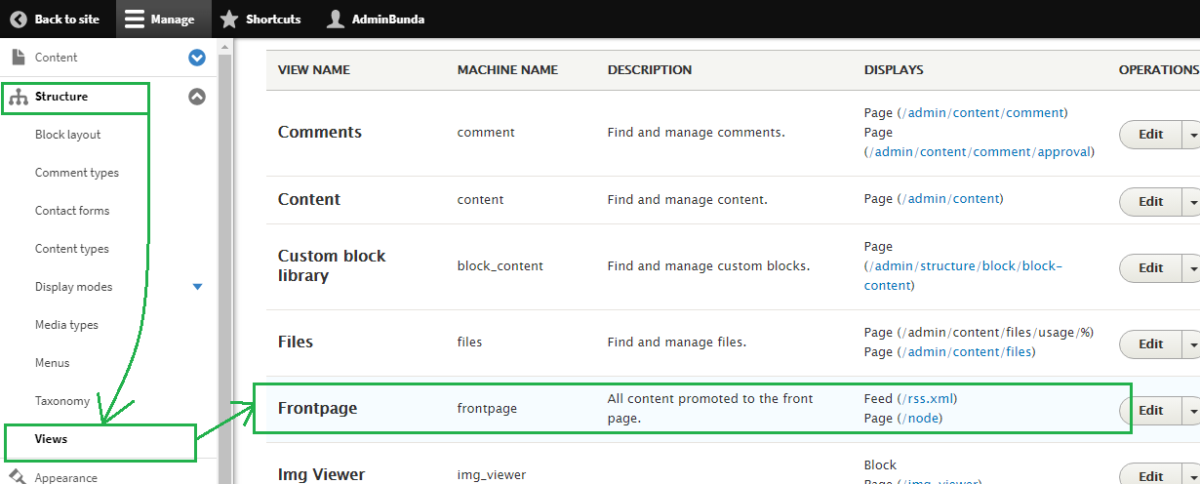Open the /admin/content link in Content row
The width and height of the screenshot is (1200, 484).
[950, 199]
